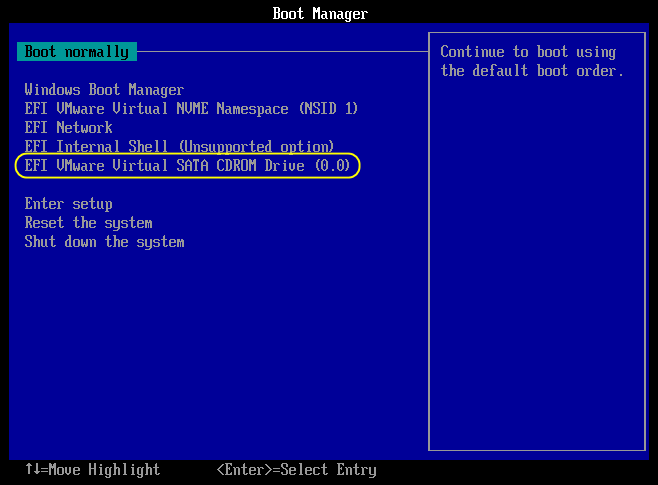Click empty area inside the help panel
The image size is (658, 485).
pos(535,280)
